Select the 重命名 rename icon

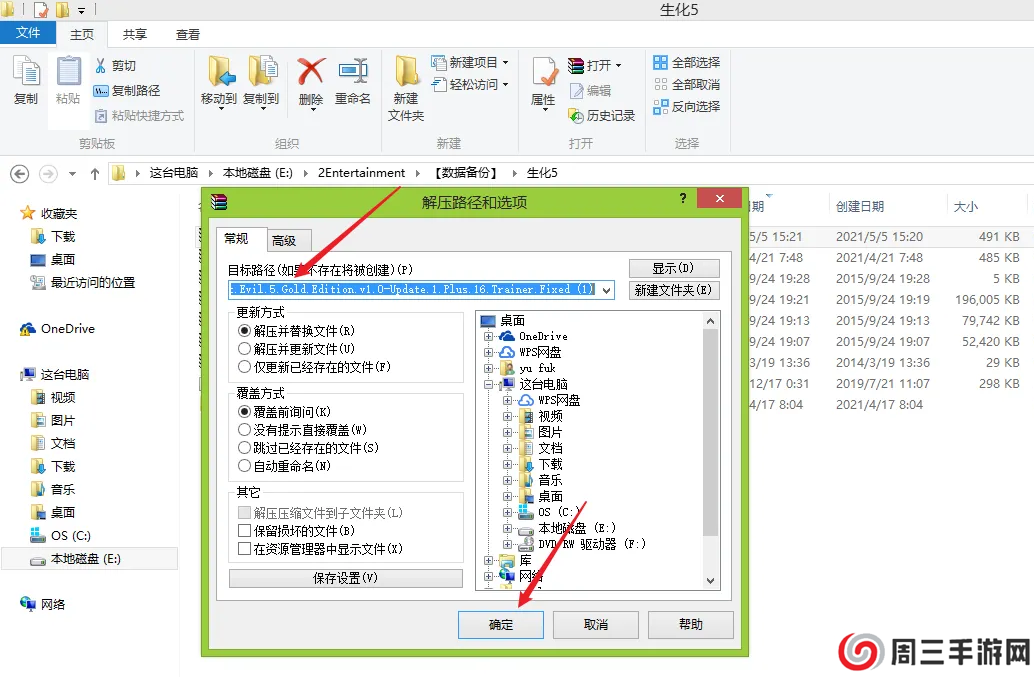tap(352, 75)
